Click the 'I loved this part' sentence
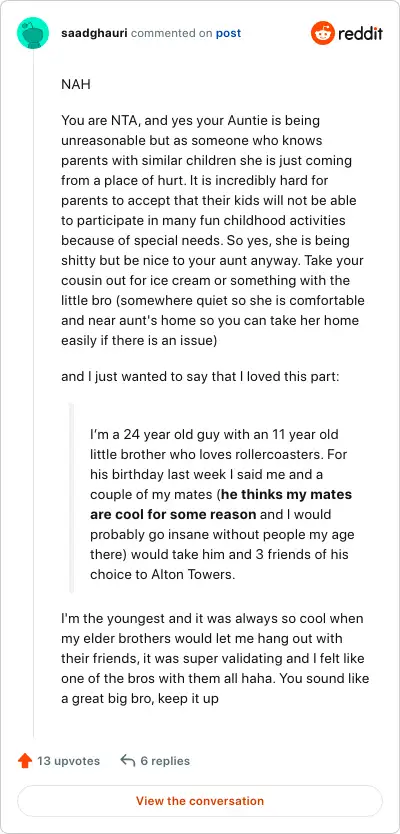The height and width of the screenshot is (834, 400). [x=205, y=377]
